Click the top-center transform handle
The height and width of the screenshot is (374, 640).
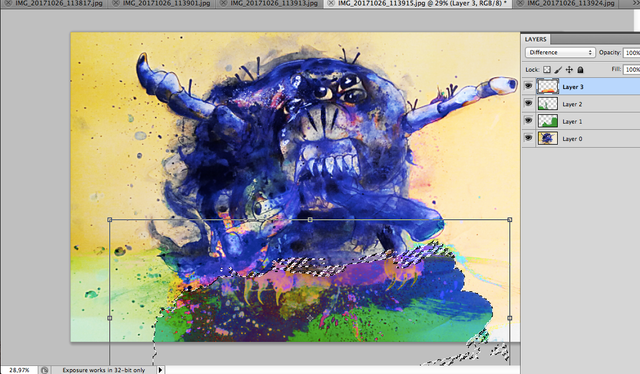tap(310, 220)
